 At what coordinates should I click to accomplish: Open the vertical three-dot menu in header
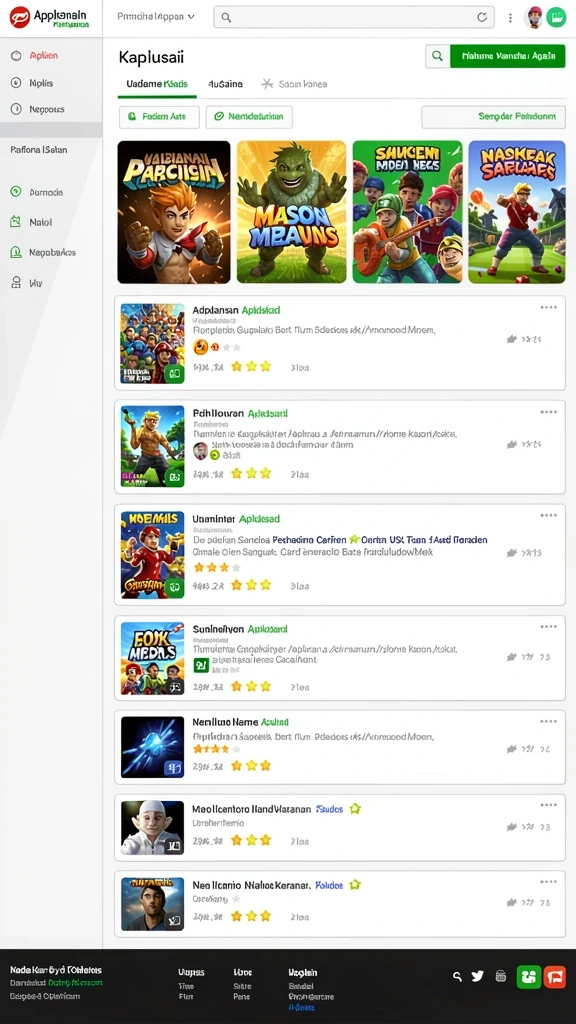click(x=511, y=18)
